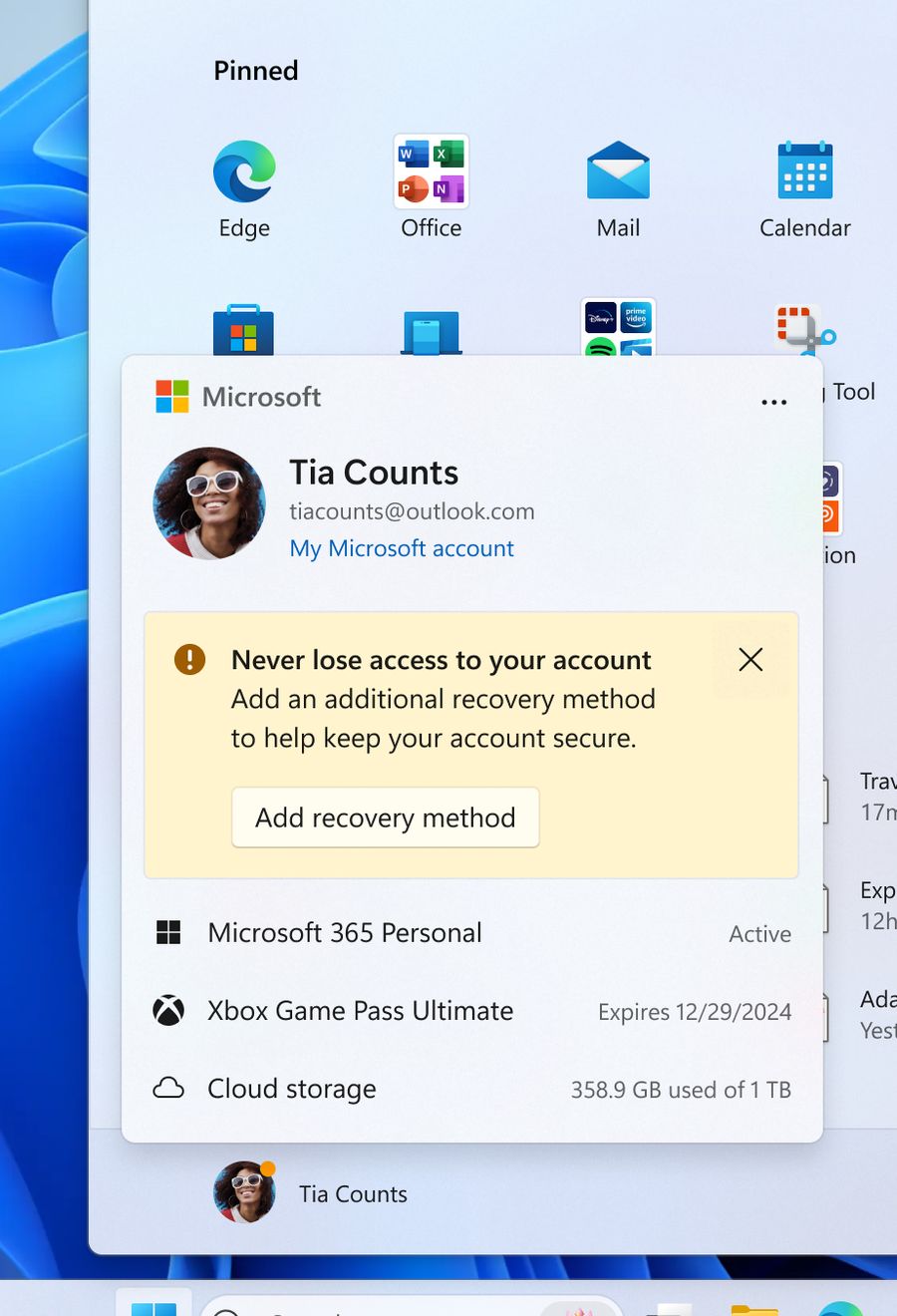
Task: Open the Mail pinned app
Action: point(618,189)
